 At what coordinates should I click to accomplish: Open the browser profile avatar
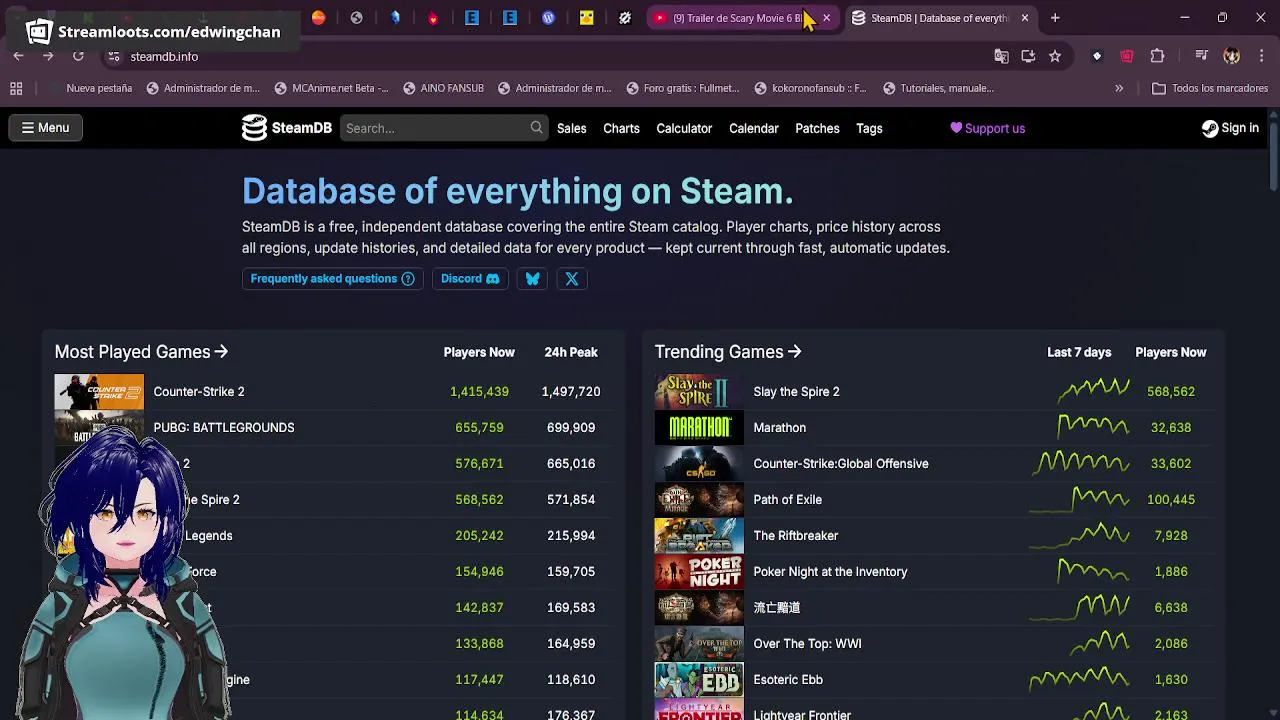pyautogui.click(x=1232, y=57)
